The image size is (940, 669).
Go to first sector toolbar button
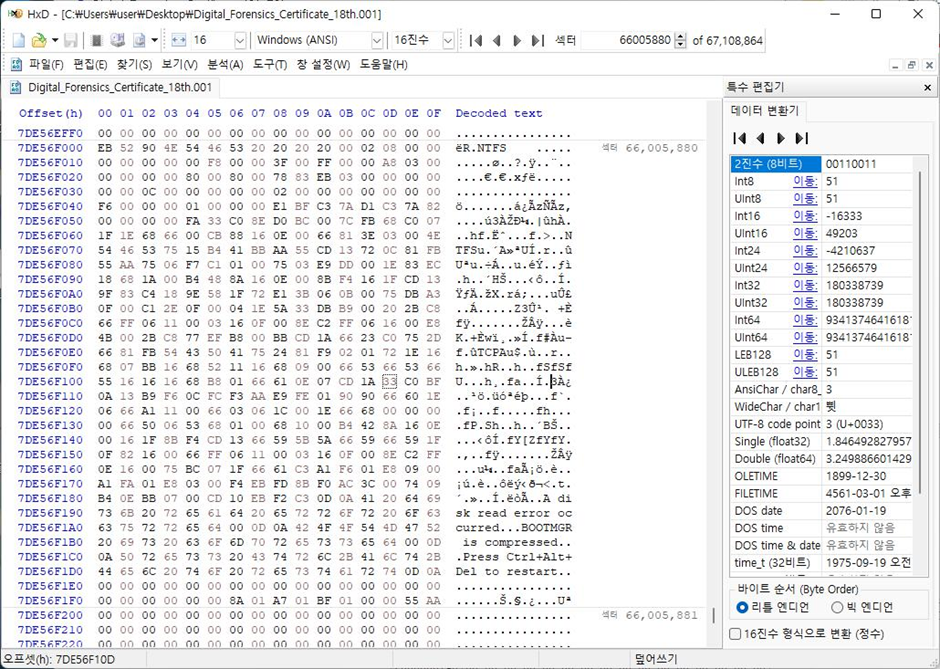[476, 40]
